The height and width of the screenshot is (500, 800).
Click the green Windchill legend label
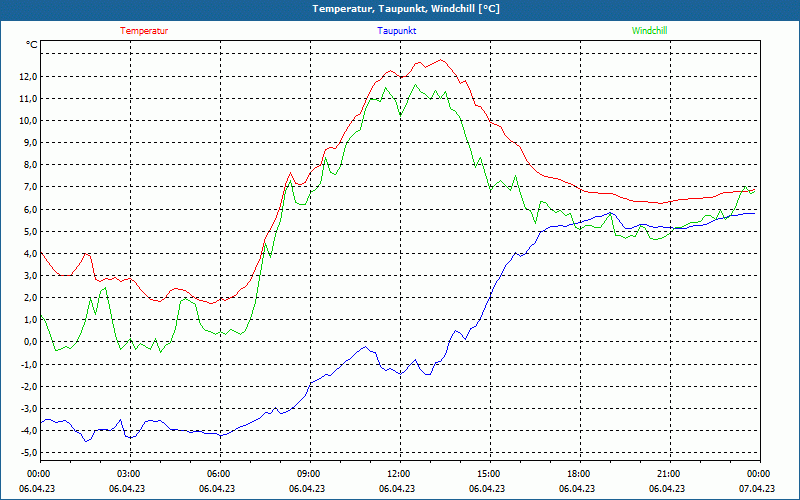coord(649,31)
